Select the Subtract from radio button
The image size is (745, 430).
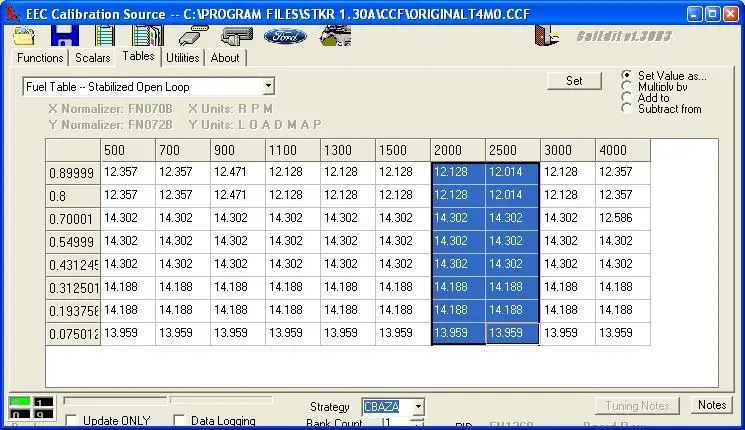[x=627, y=108]
